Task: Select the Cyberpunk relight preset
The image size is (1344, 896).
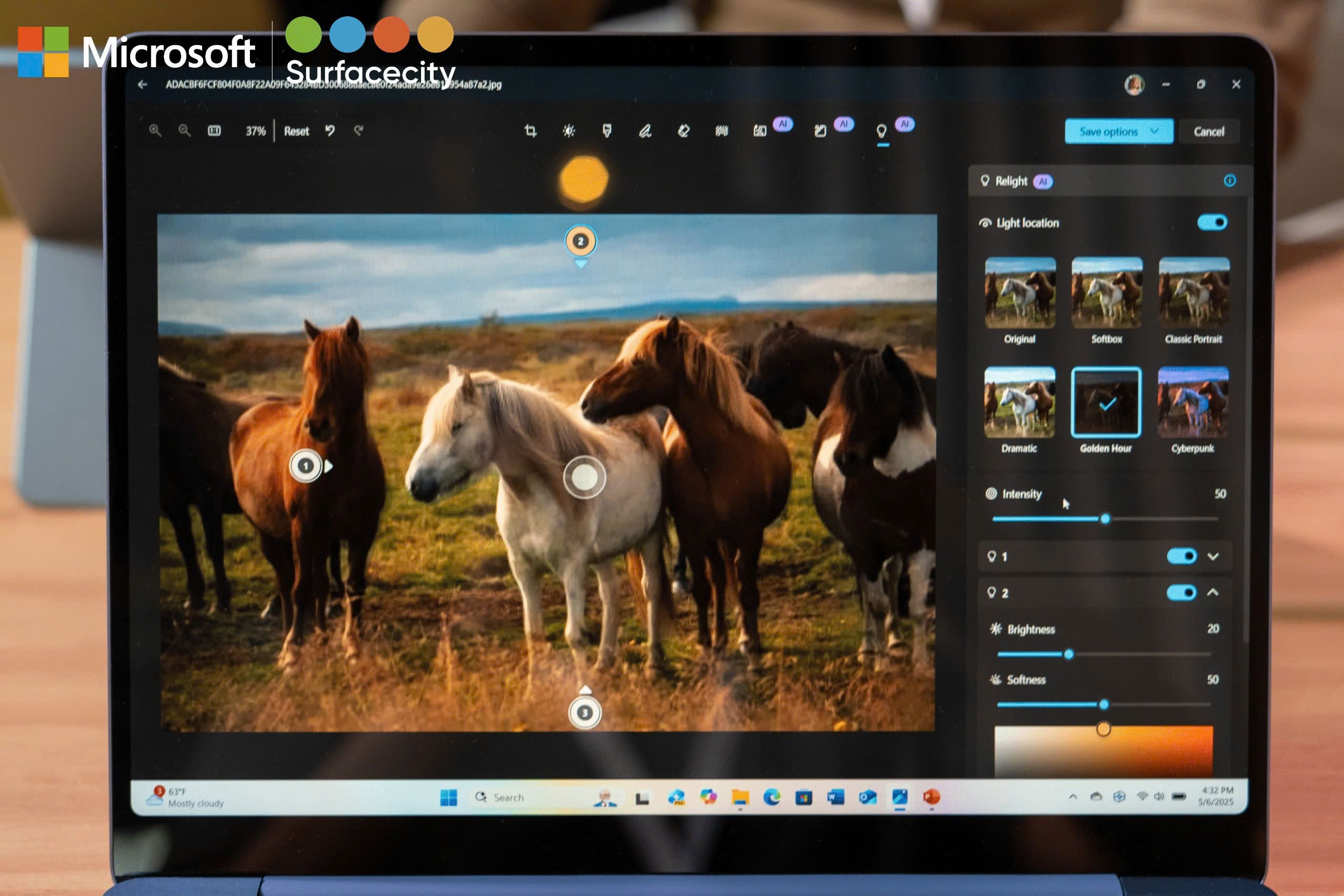Action: pos(1193,402)
